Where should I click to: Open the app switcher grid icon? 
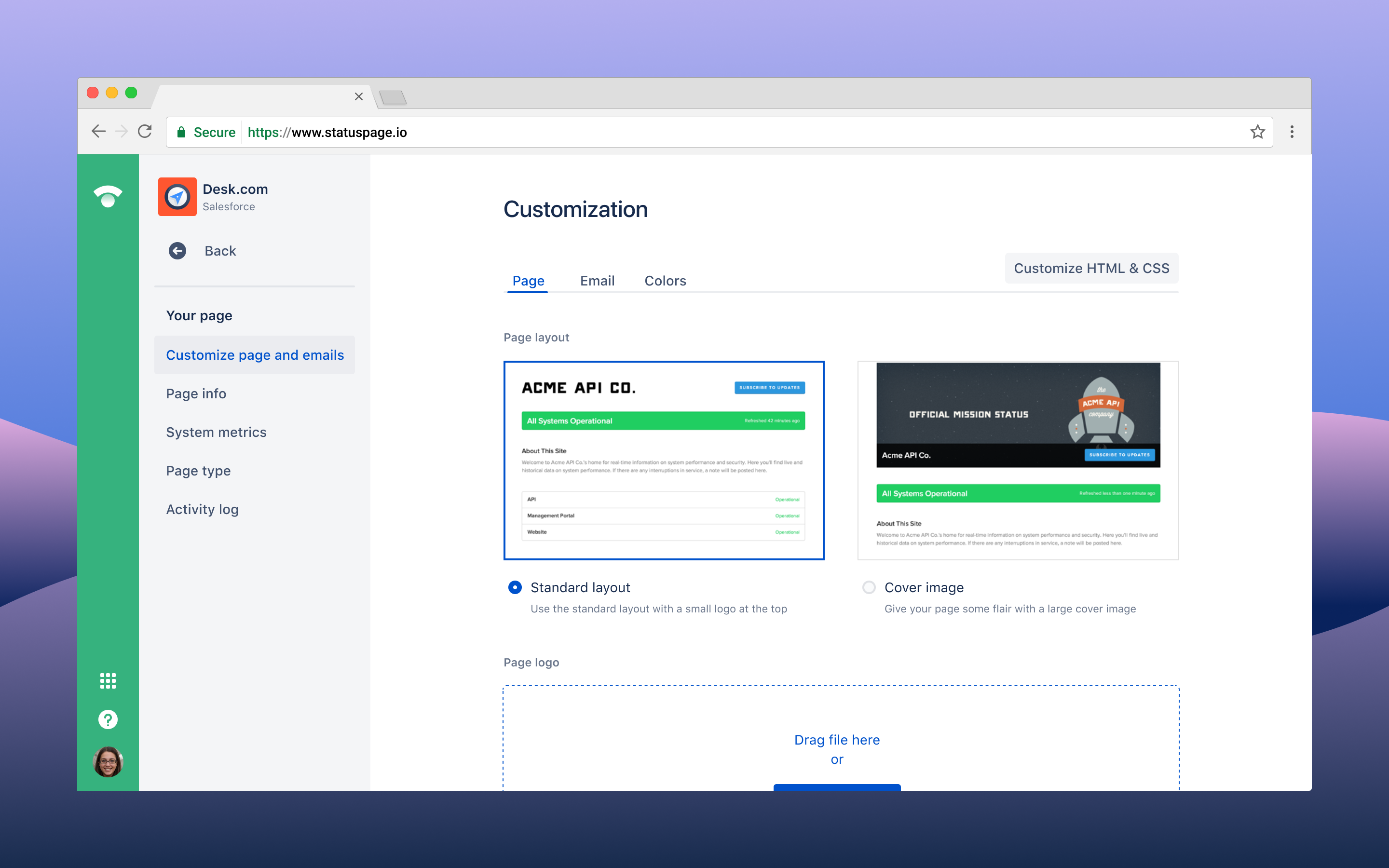[108, 681]
